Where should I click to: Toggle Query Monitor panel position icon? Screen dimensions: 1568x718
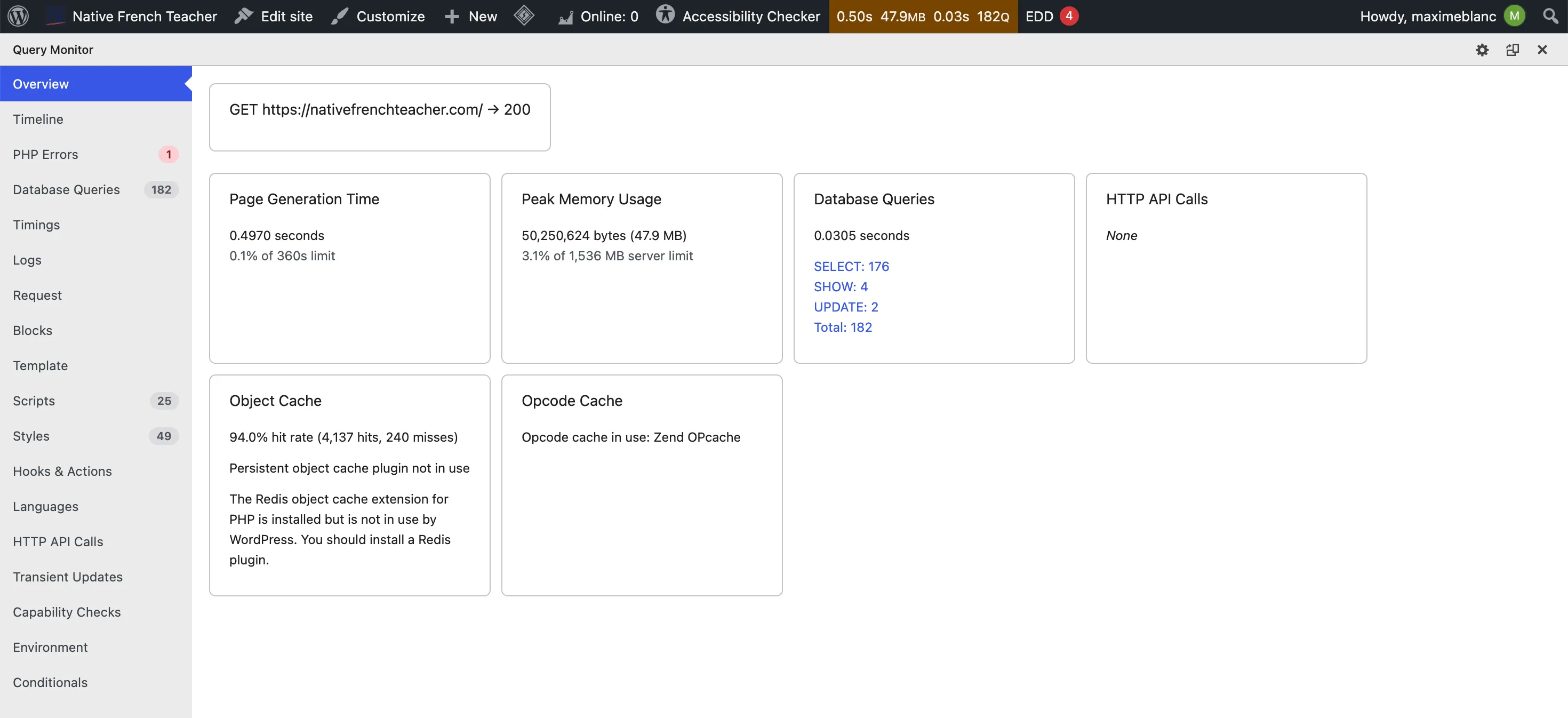click(1513, 50)
